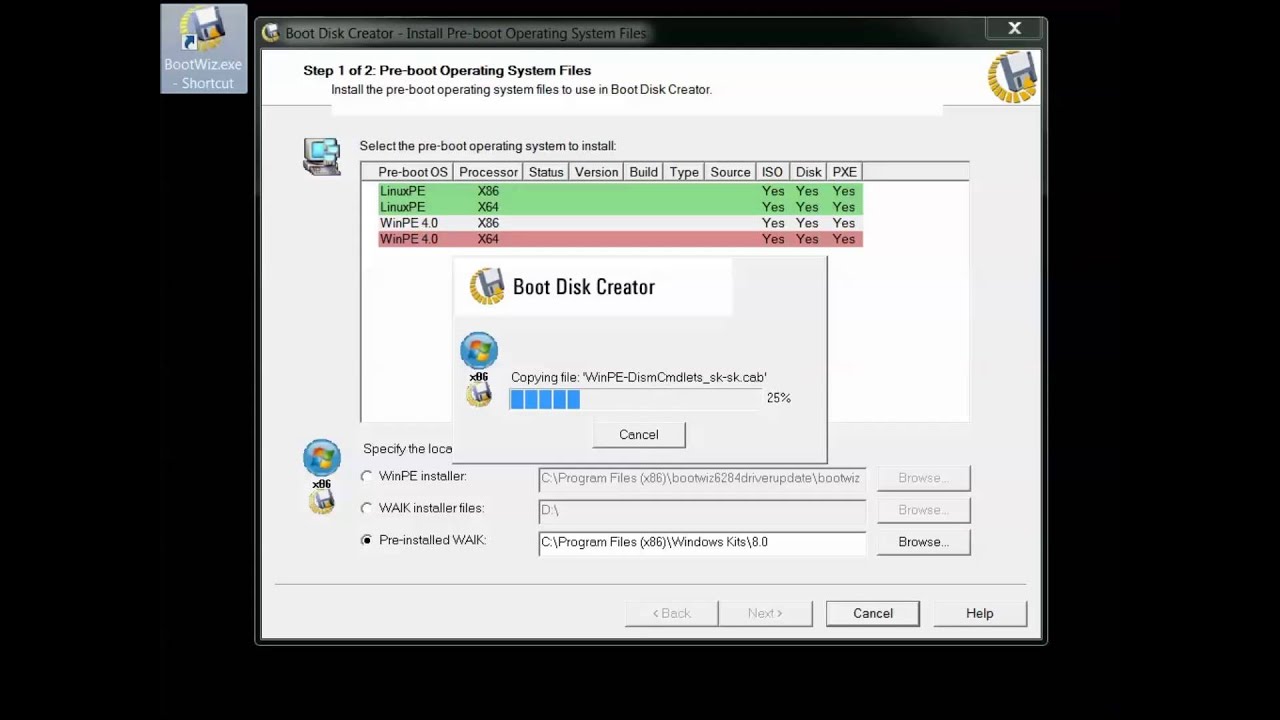This screenshot has height=720, width=1280.
Task: Browse for the Pre-installed WAIK folder
Action: coord(923,542)
